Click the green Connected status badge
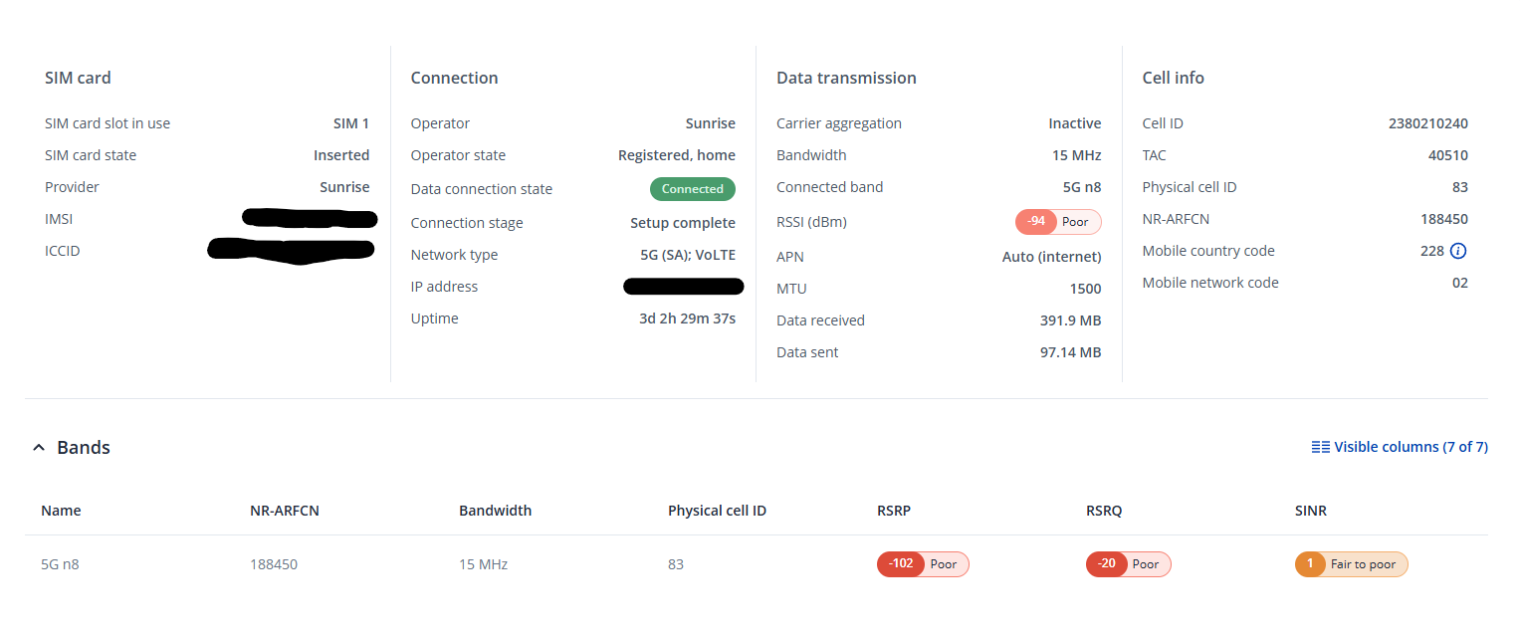The height and width of the screenshot is (637, 1520). coord(692,189)
